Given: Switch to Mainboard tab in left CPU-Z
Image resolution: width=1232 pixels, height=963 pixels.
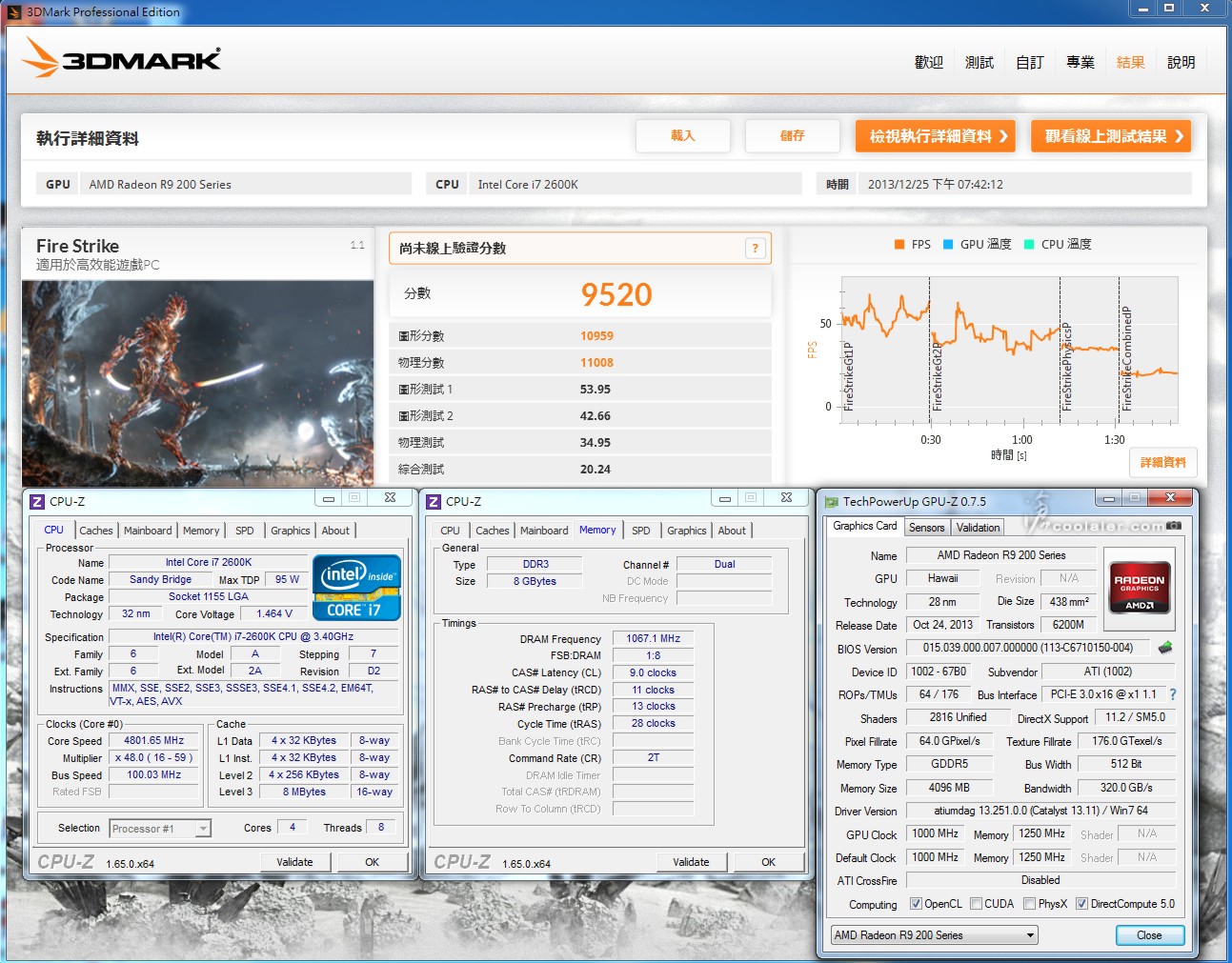Looking at the screenshot, I should 148,531.
